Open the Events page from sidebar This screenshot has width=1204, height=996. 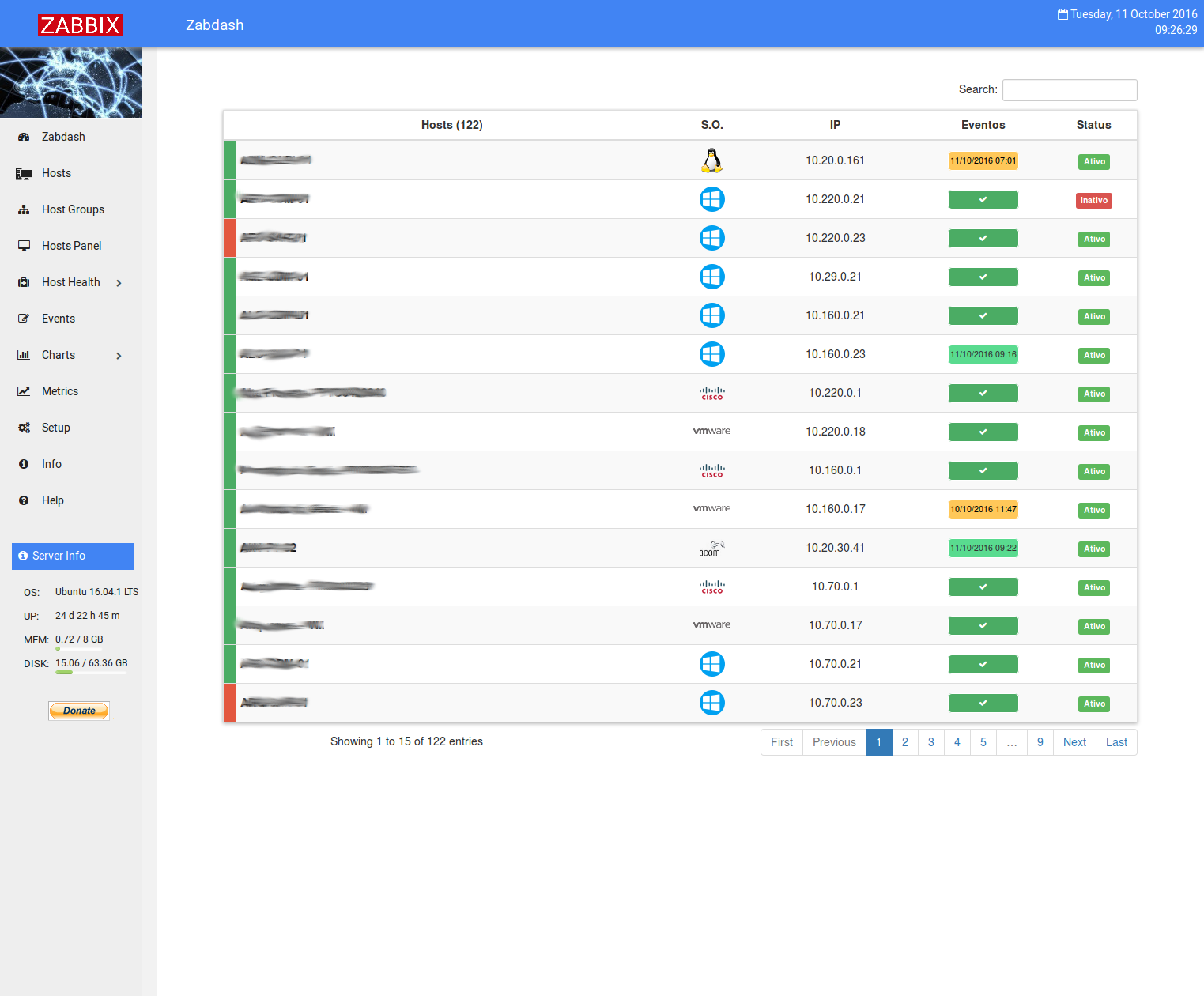(x=23, y=318)
